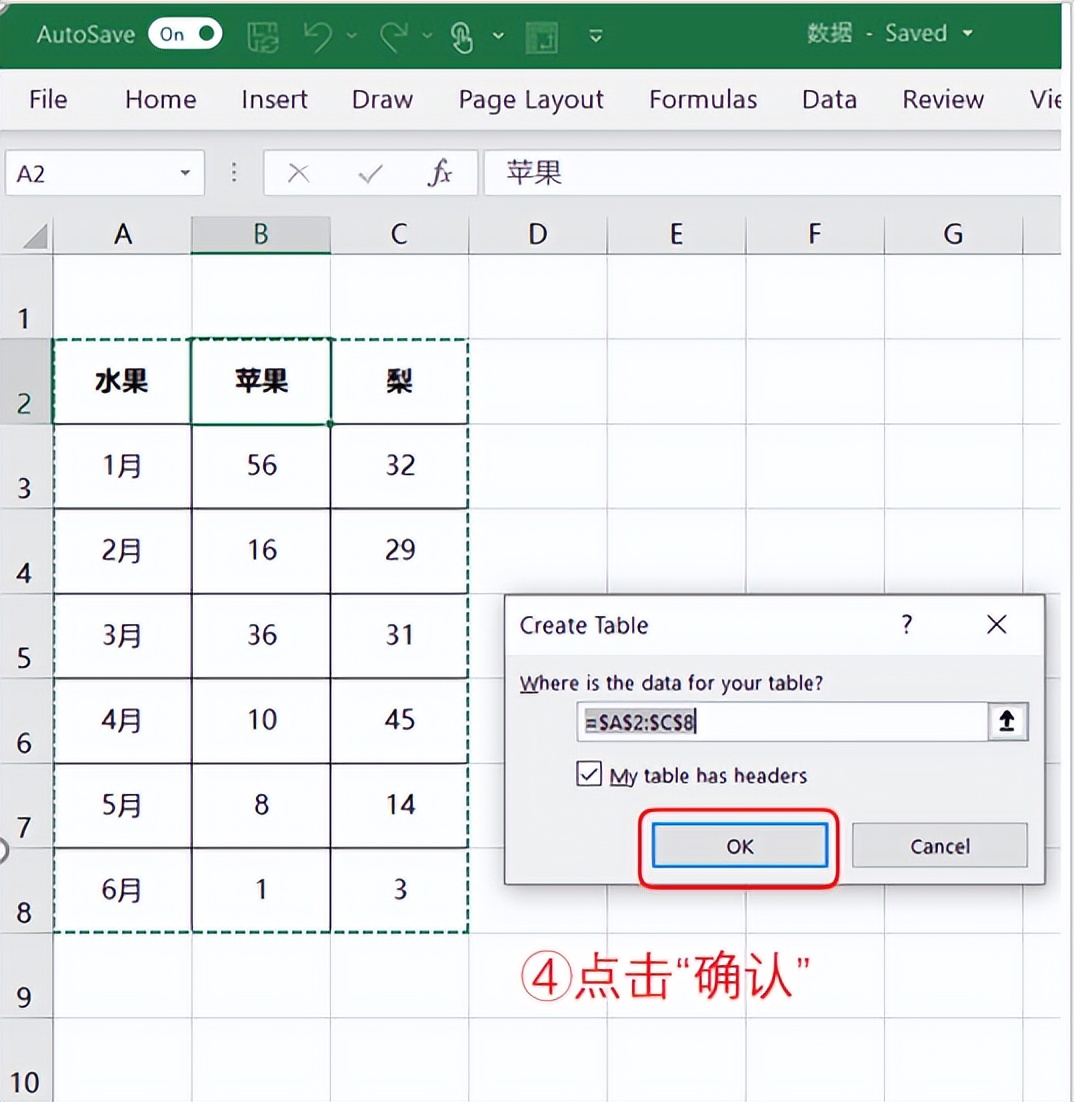Click the formula bar containing 苹果
The height and width of the screenshot is (1102, 1074).
coord(772,172)
